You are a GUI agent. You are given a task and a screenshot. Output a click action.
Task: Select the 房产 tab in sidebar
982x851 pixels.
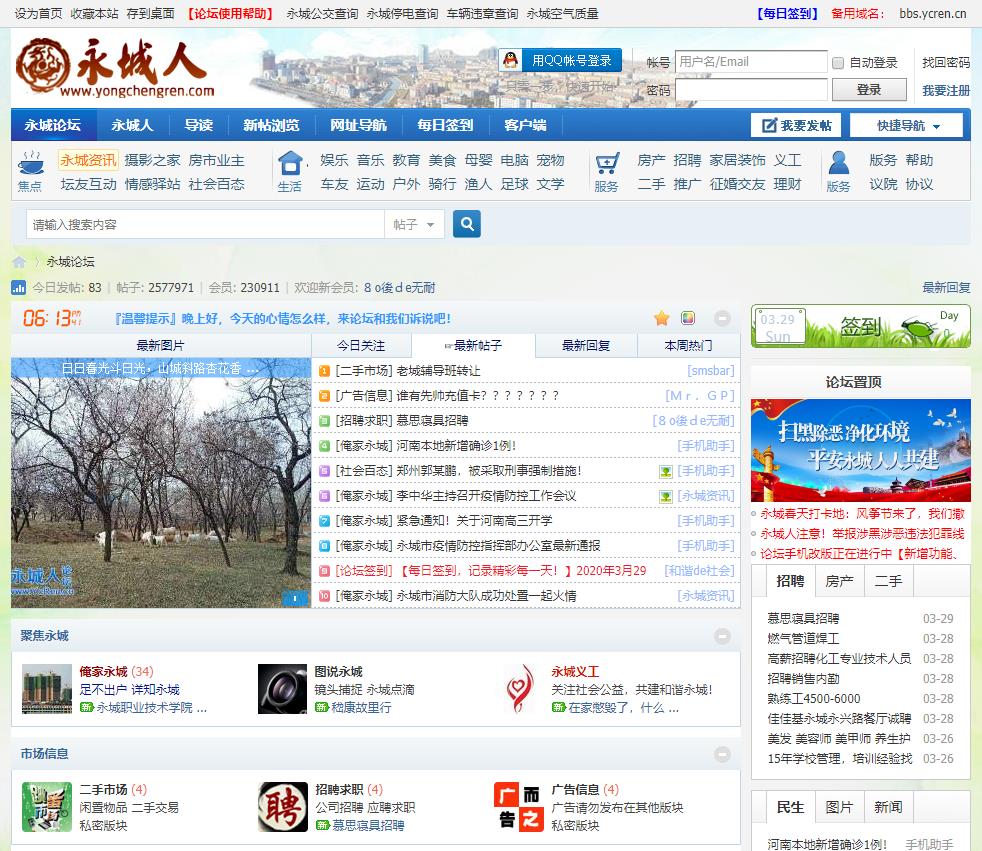click(x=839, y=581)
